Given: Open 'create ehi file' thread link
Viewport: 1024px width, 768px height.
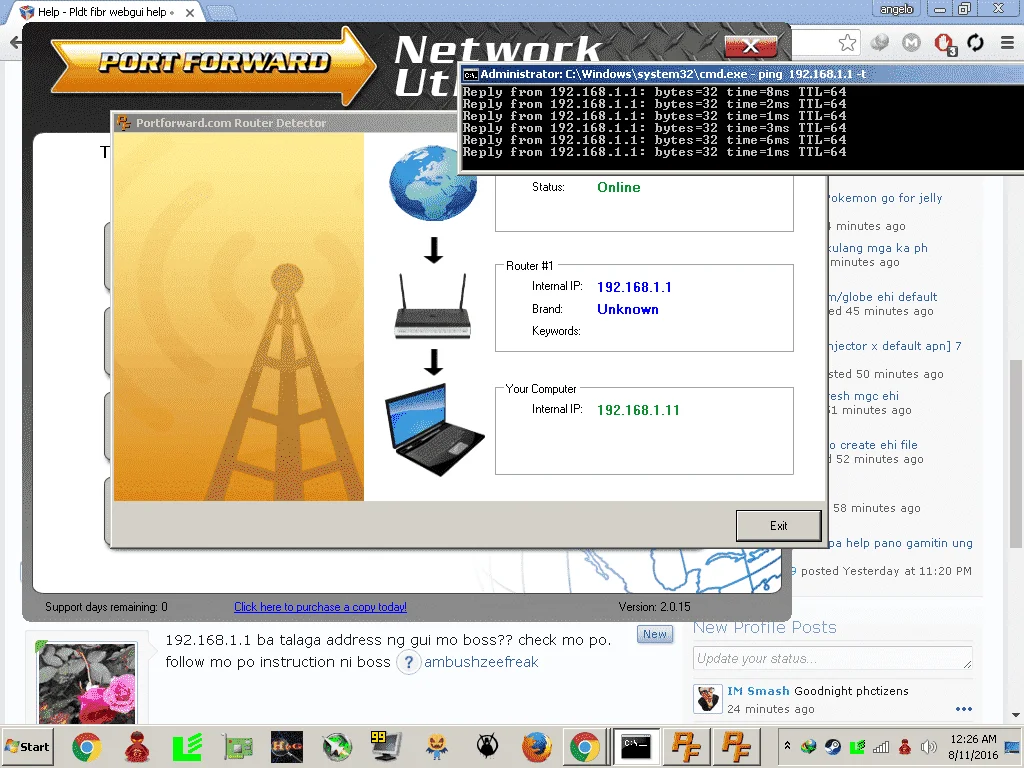Looking at the screenshot, I should coord(873,445).
